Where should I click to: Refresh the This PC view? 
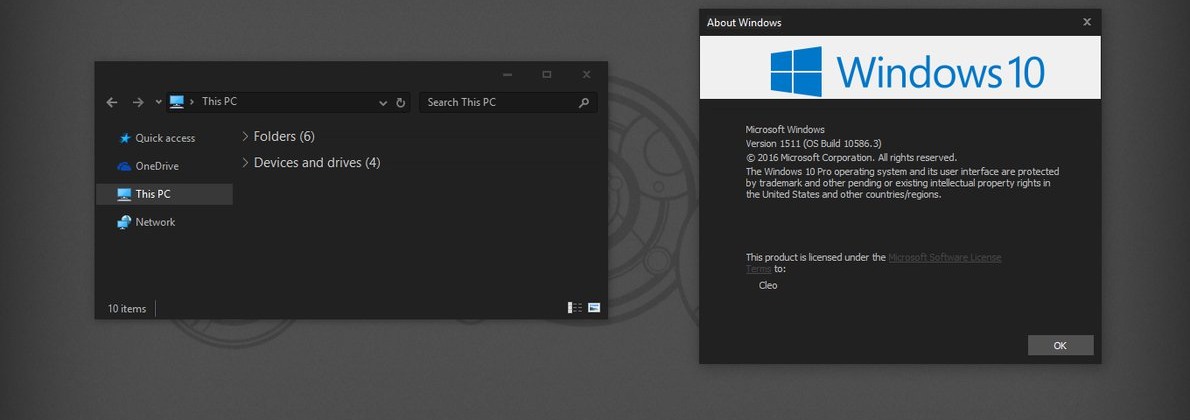[401, 103]
